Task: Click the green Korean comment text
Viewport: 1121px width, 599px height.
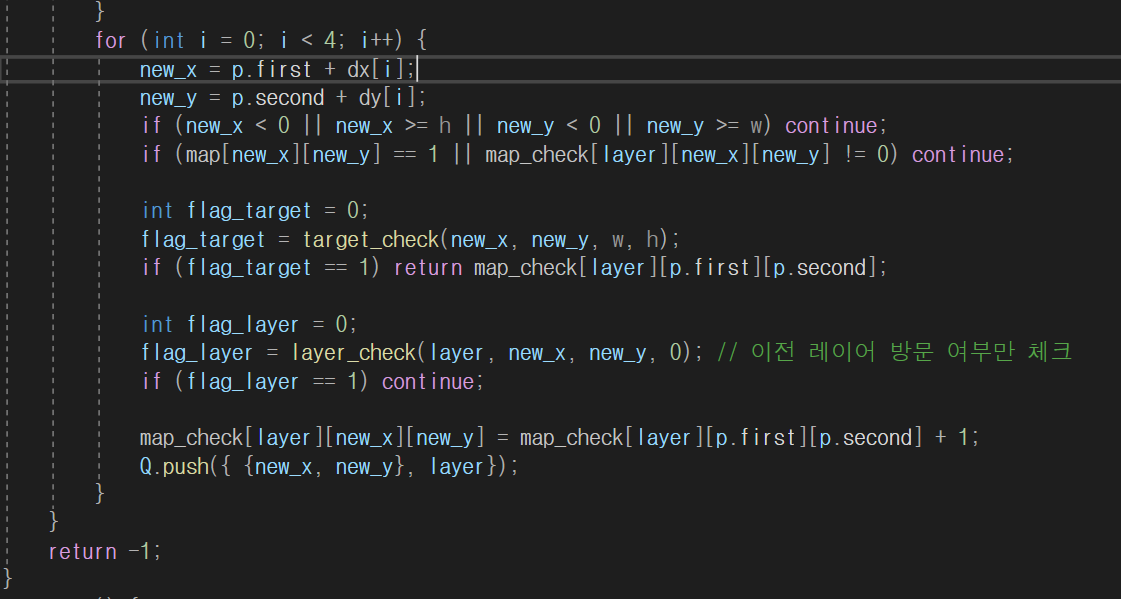Action: point(894,352)
